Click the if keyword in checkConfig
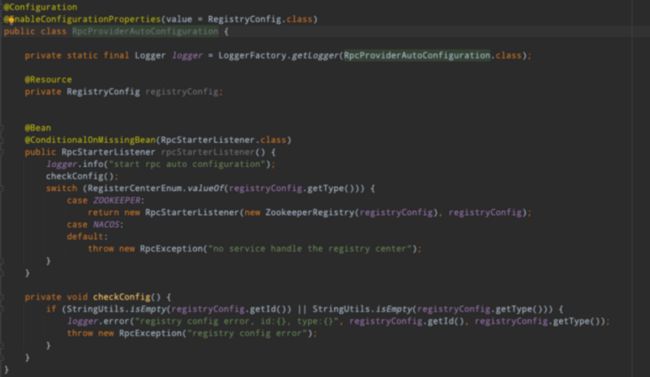 coord(51,309)
